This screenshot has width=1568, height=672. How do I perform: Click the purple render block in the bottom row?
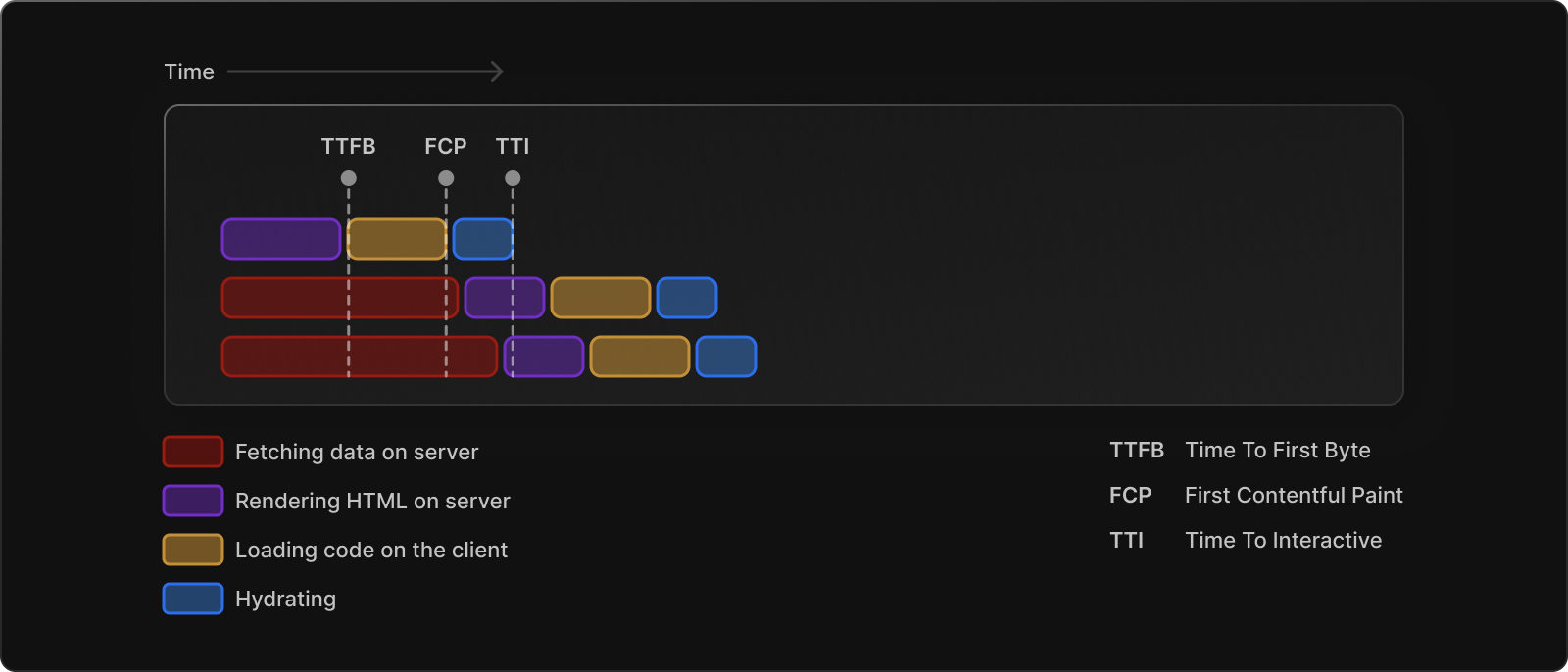click(544, 357)
